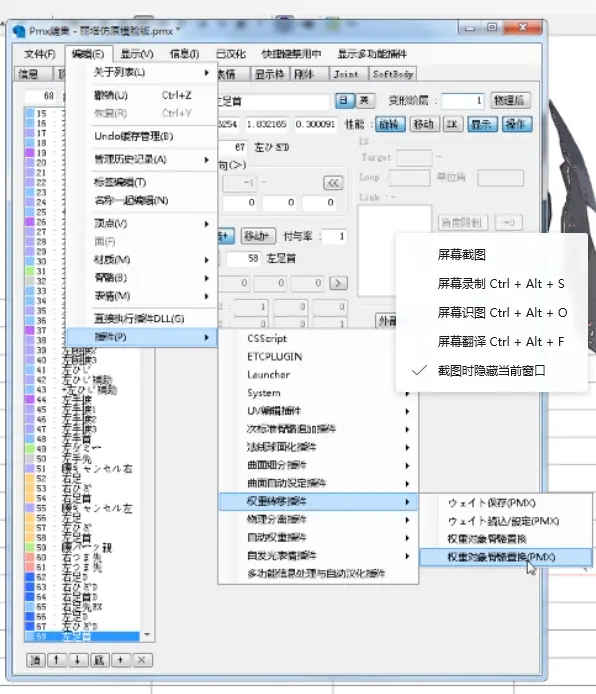Click the 付与率 value field
This screenshot has width=596, height=694.
pyautogui.click(x=335, y=236)
